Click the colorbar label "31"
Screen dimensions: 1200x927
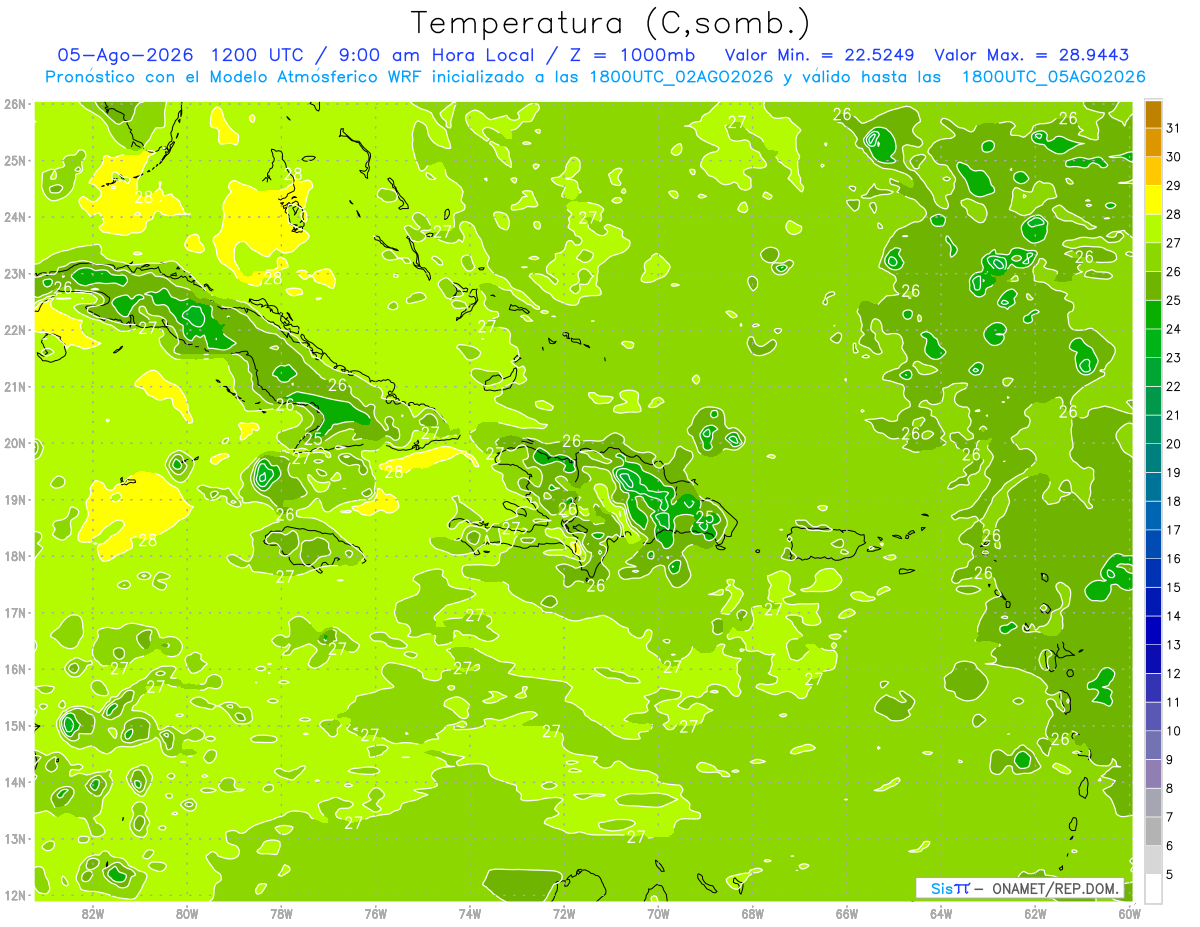point(1174,128)
